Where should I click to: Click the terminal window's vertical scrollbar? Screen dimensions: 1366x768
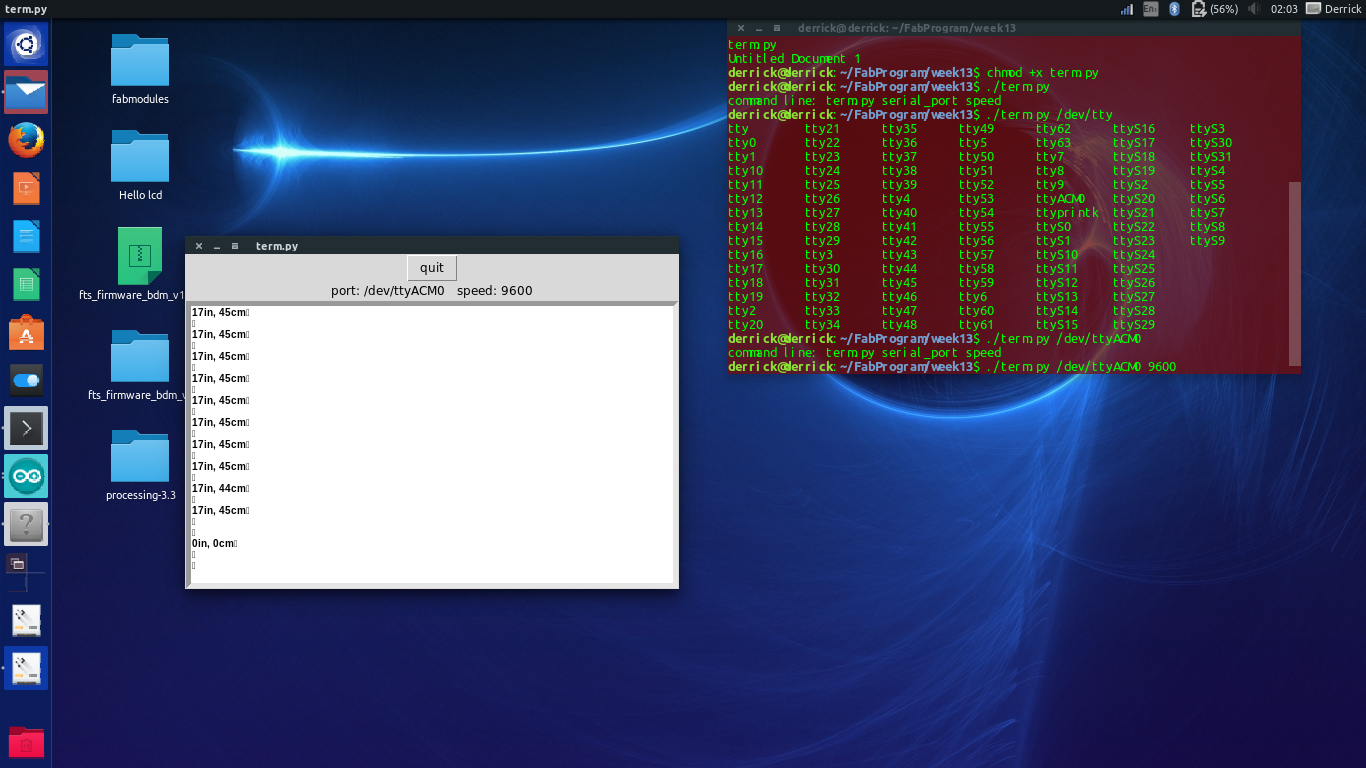[1295, 273]
